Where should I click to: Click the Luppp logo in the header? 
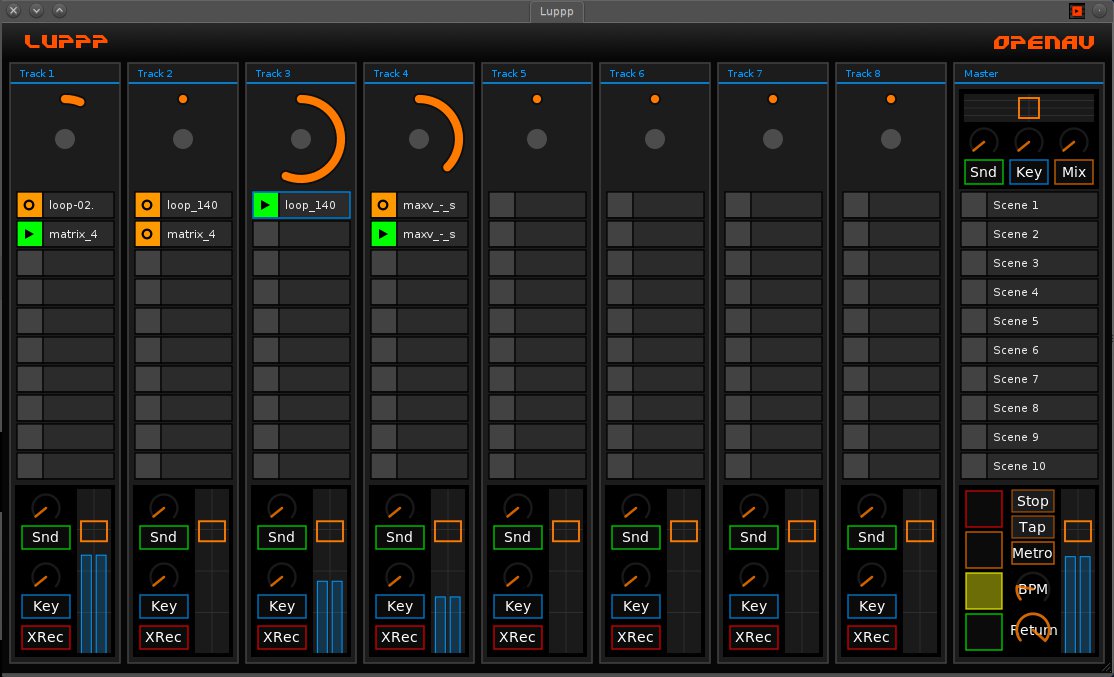(66, 42)
